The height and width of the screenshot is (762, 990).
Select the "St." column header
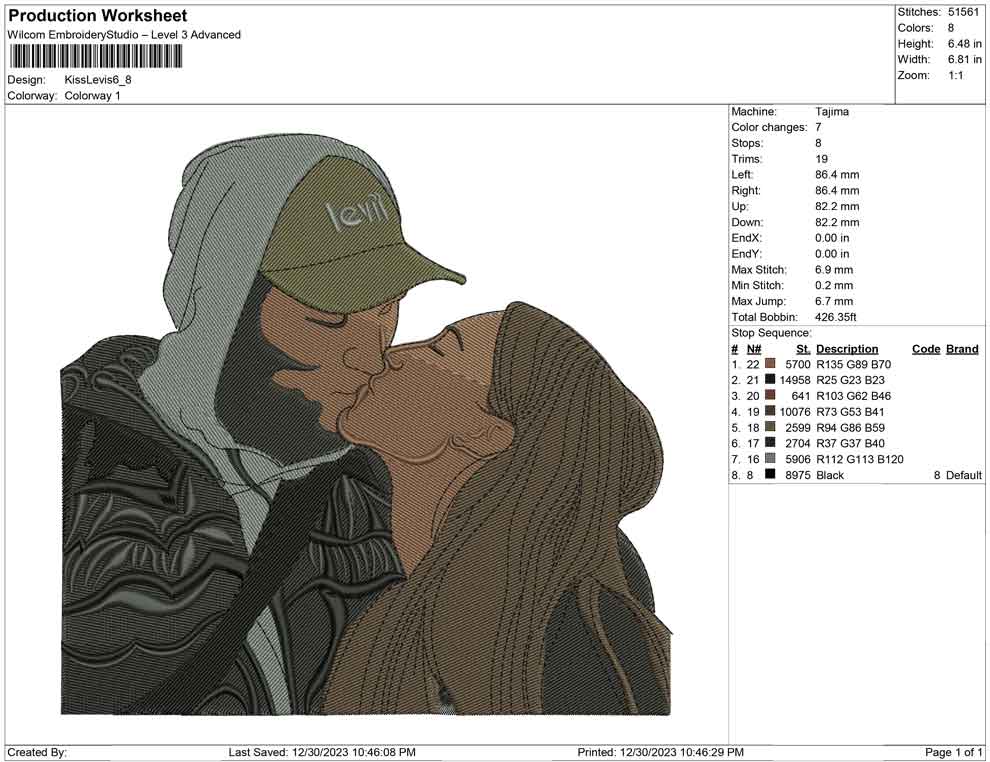(x=803, y=349)
